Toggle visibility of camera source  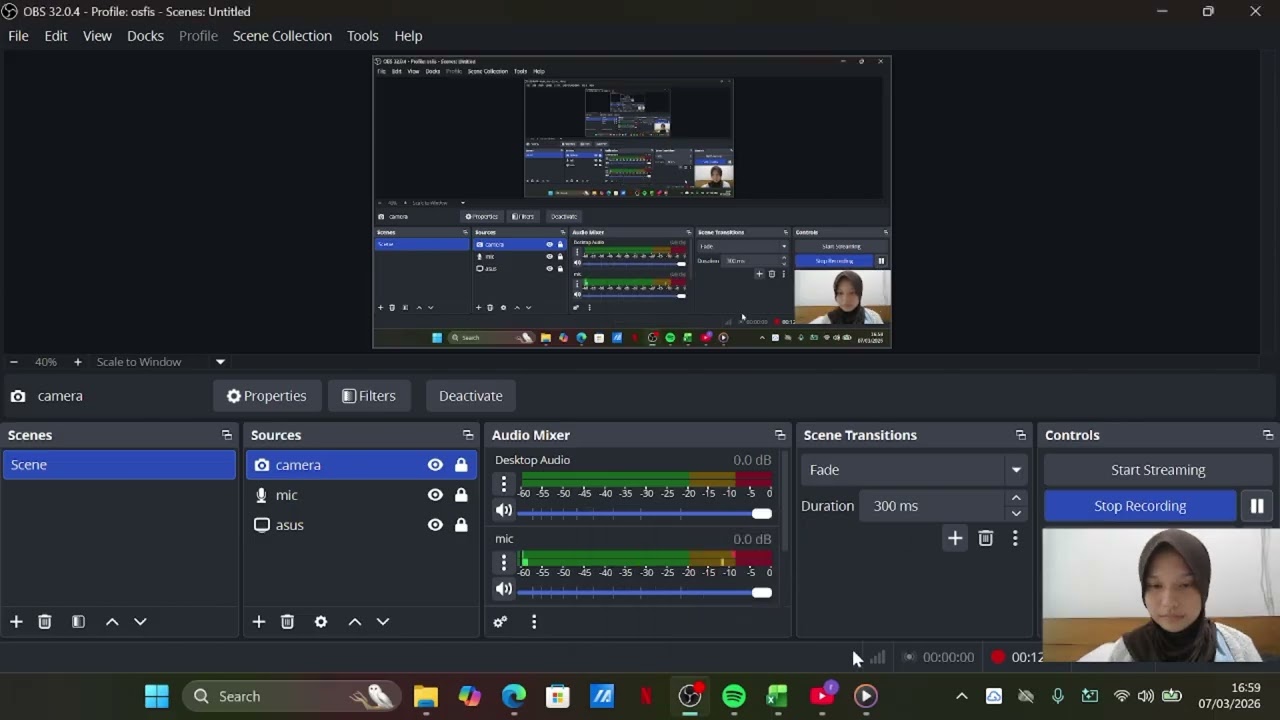[x=435, y=465]
